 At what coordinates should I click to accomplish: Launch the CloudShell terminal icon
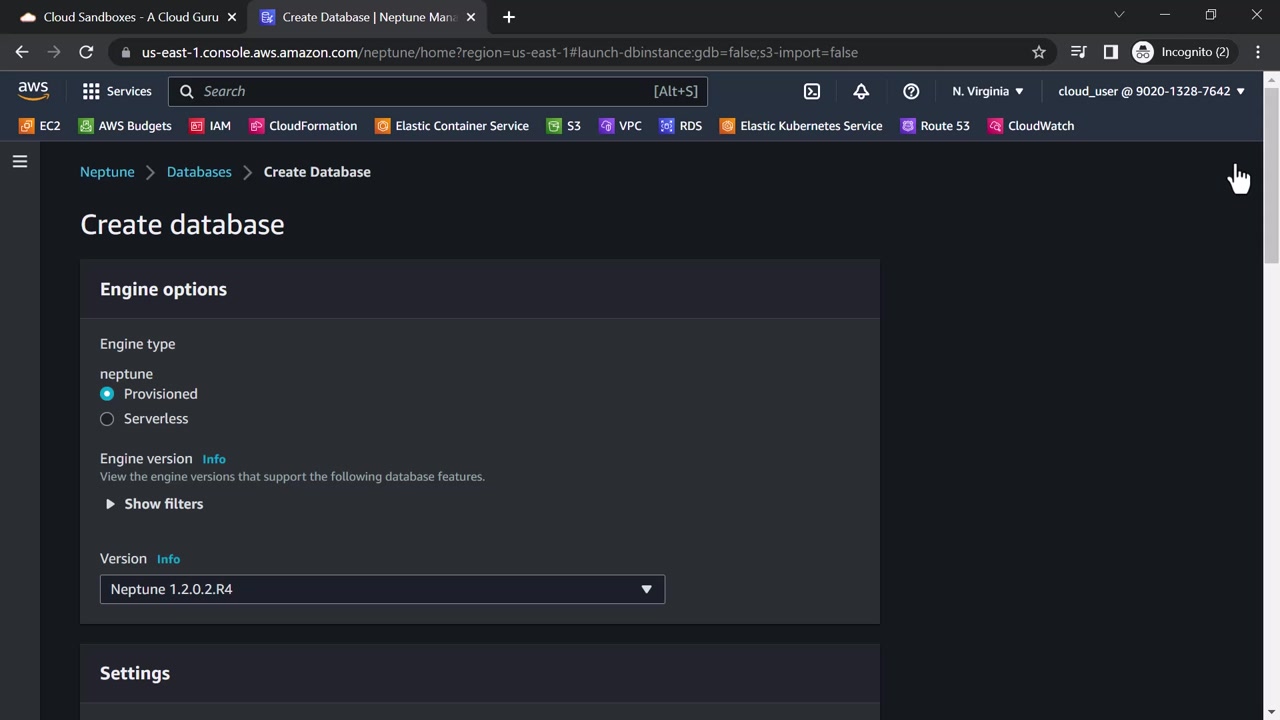812,91
